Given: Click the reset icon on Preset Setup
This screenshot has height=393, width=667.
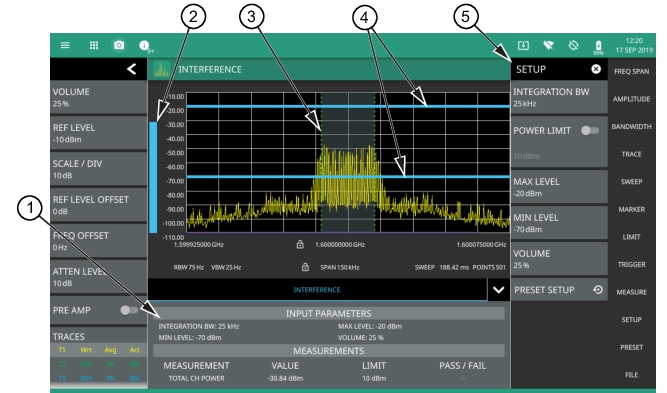Looking at the screenshot, I should (598, 290).
